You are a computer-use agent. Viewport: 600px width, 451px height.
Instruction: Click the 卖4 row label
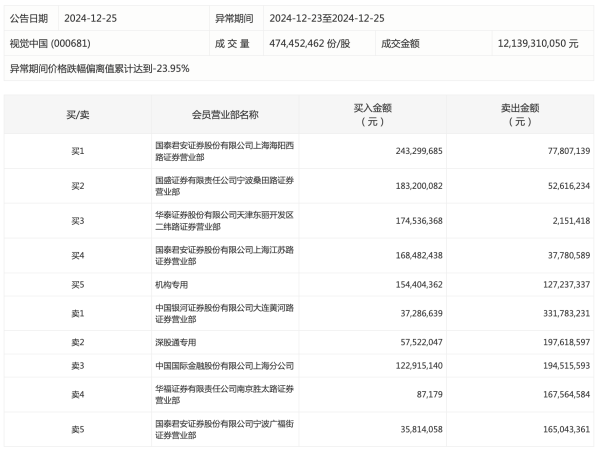coord(78,395)
